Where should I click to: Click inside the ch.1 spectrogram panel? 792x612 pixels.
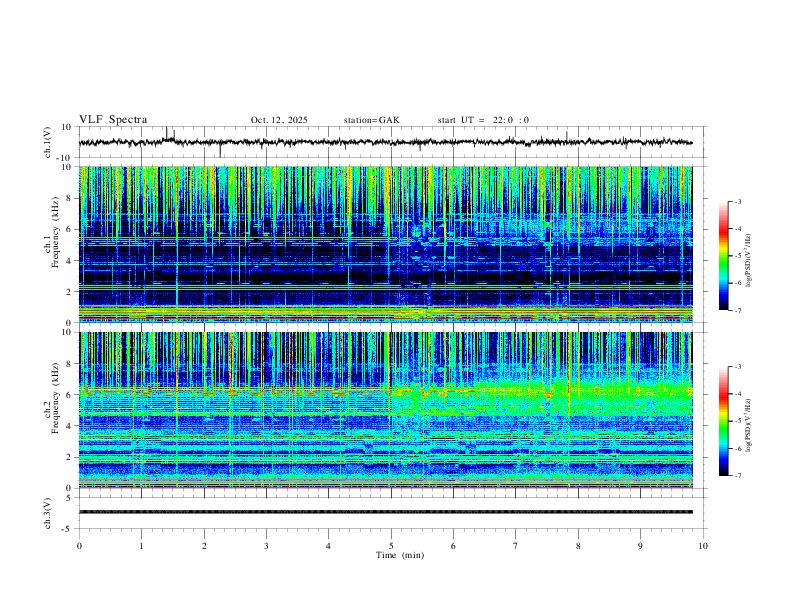(385, 244)
